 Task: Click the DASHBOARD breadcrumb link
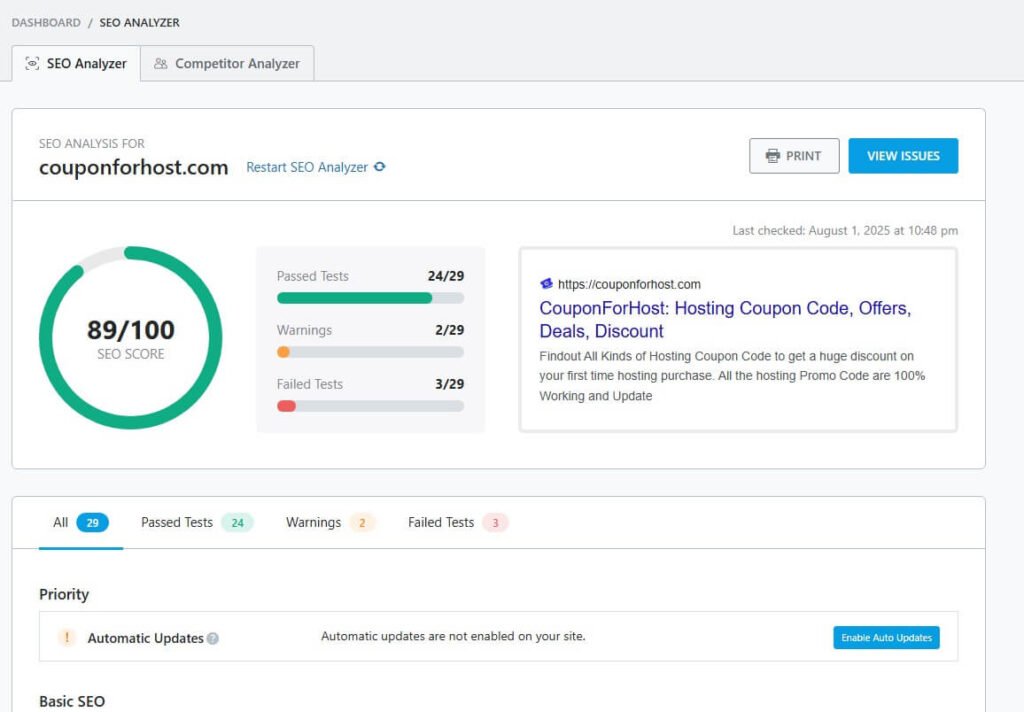[46, 22]
